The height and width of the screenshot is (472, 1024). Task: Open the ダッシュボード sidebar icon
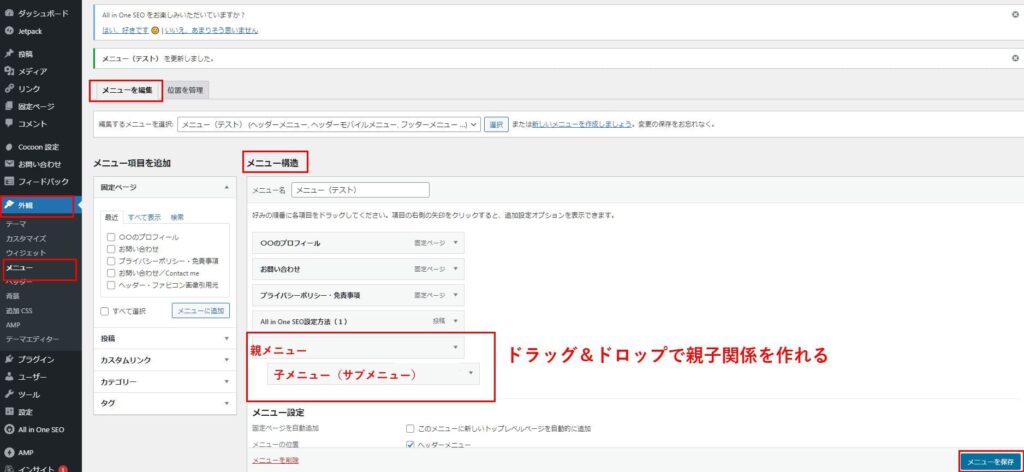[x=9, y=13]
